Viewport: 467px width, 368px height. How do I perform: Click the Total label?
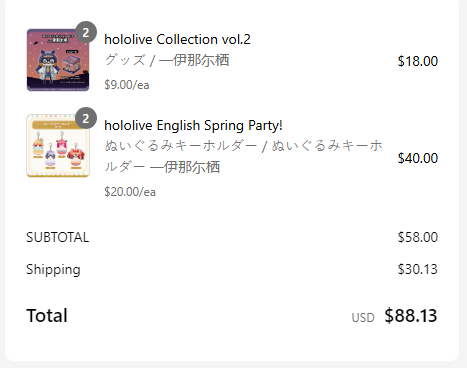(47, 316)
